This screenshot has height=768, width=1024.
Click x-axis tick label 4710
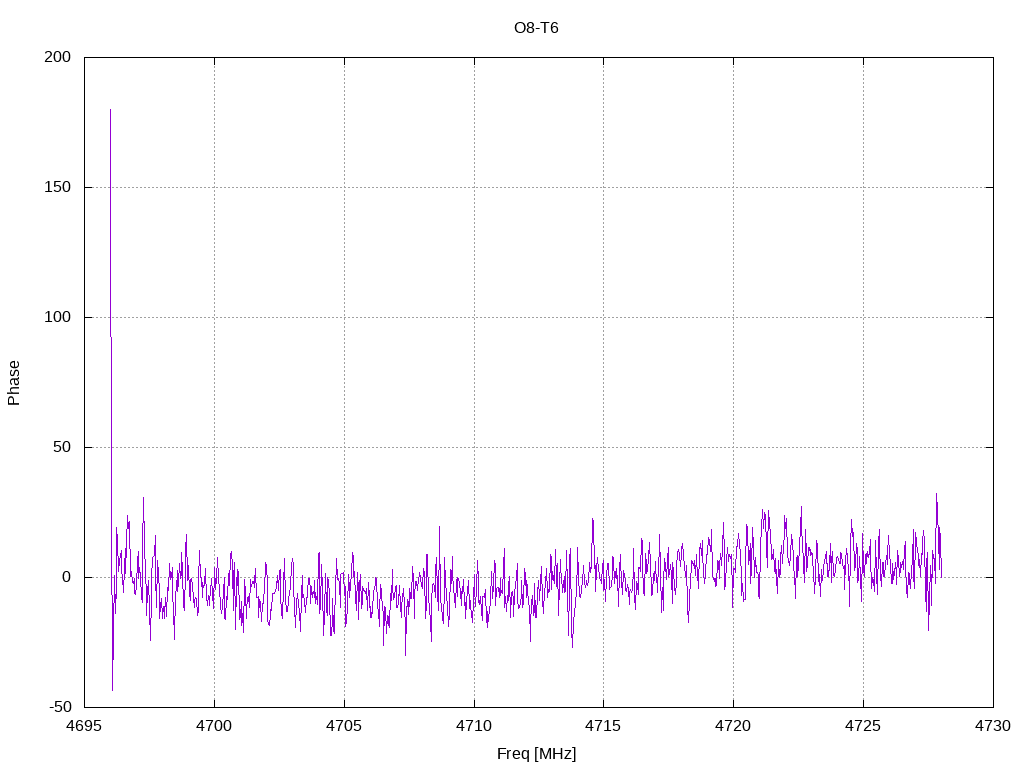tap(474, 726)
